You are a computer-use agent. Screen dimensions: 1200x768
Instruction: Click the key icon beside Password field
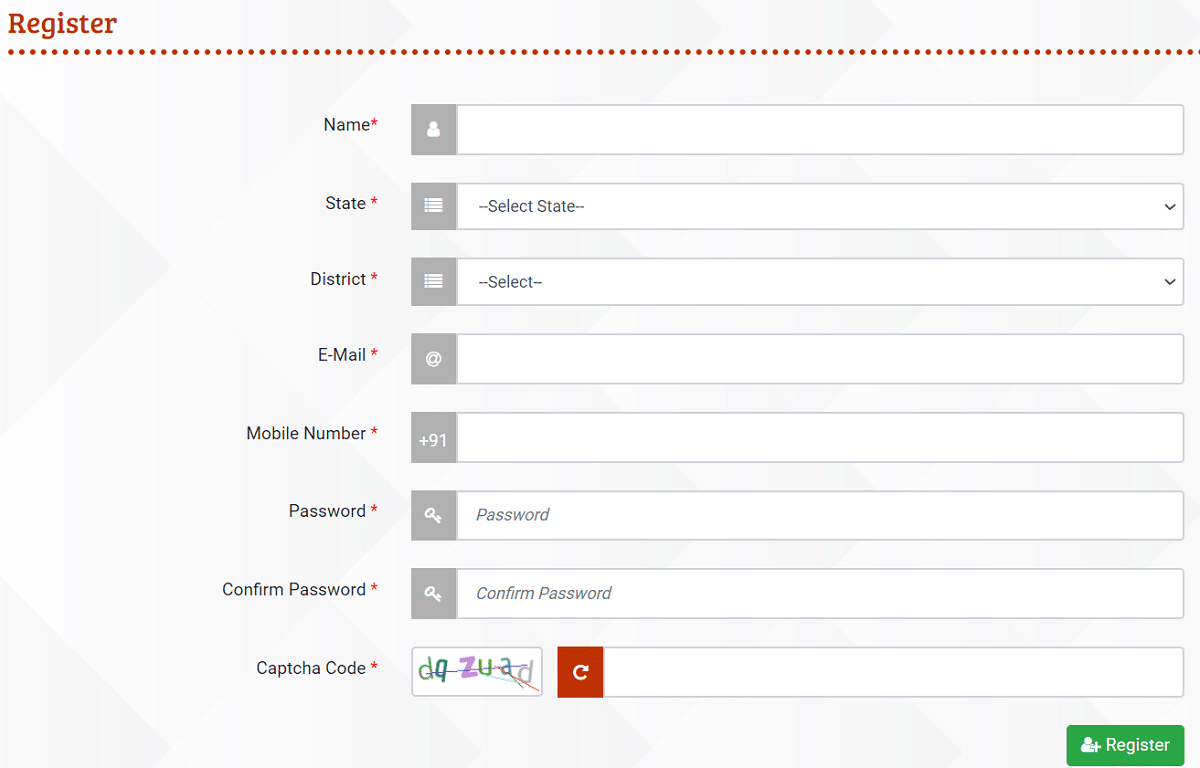[x=433, y=516]
